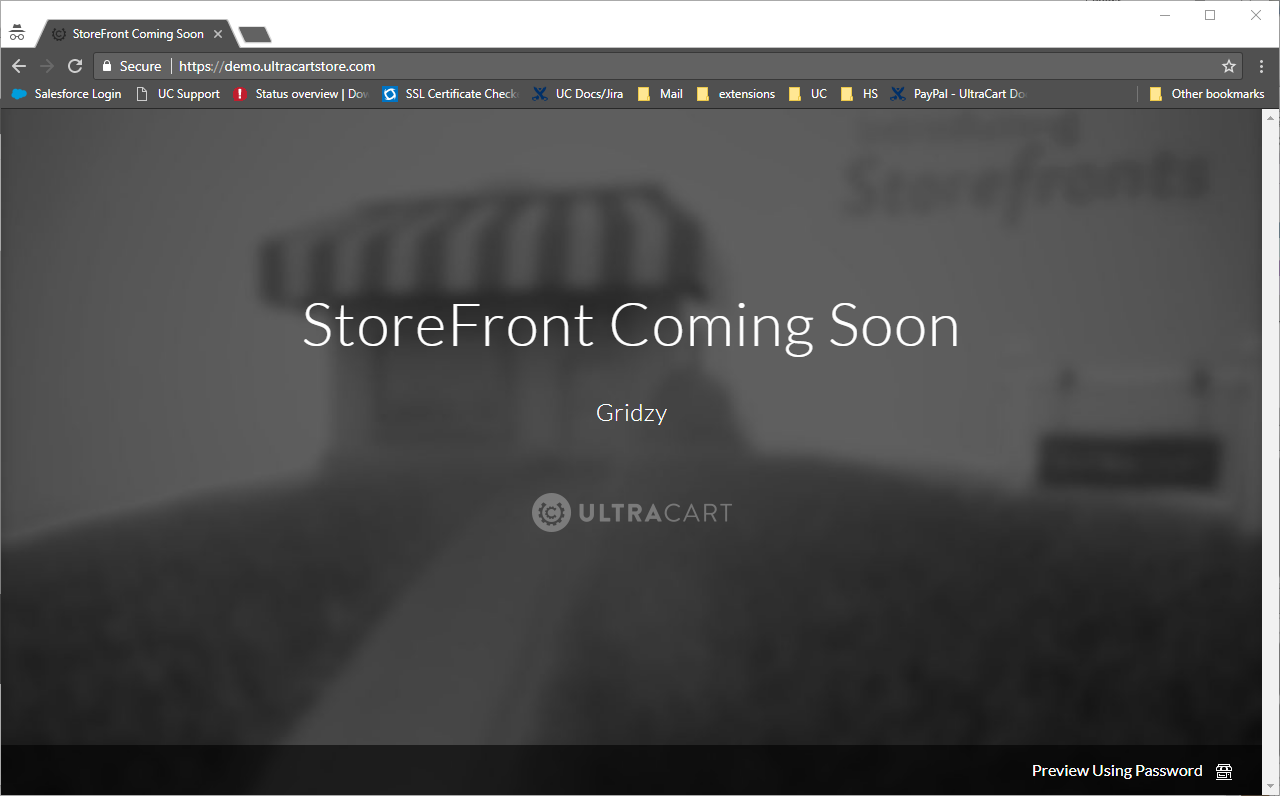
Task: Click the Gridzy text
Action: tap(631, 413)
